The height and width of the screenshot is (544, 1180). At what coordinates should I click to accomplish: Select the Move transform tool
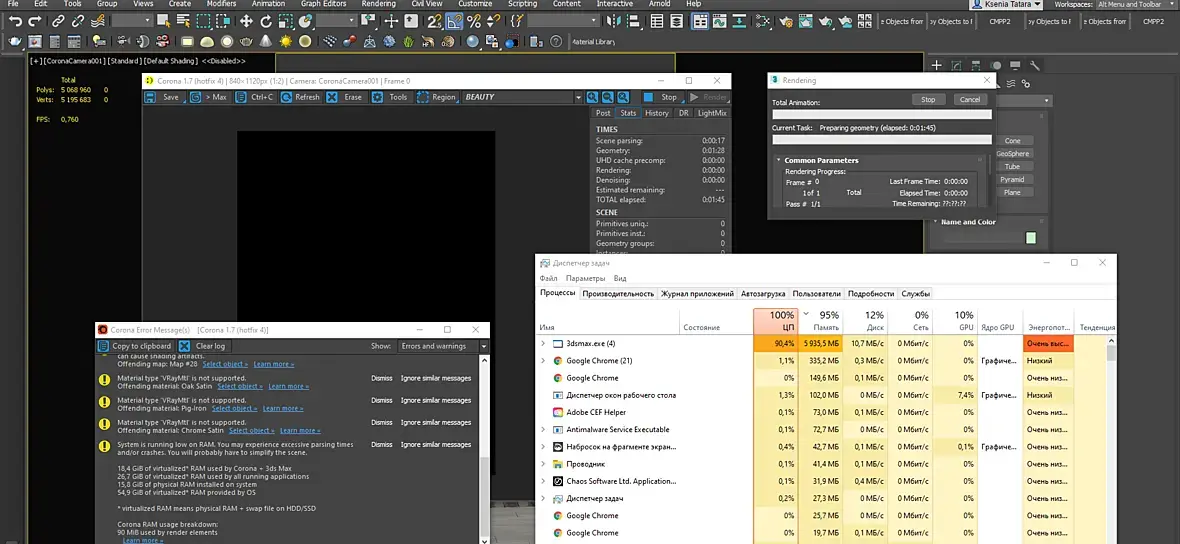tap(246, 21)
